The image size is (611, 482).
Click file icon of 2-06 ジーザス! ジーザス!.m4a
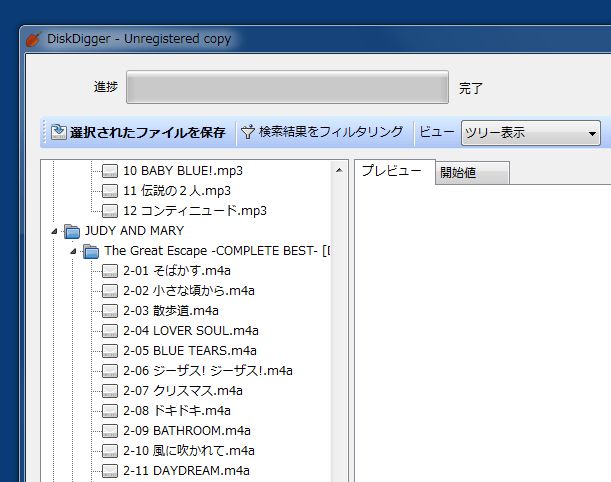pos(110,371)
